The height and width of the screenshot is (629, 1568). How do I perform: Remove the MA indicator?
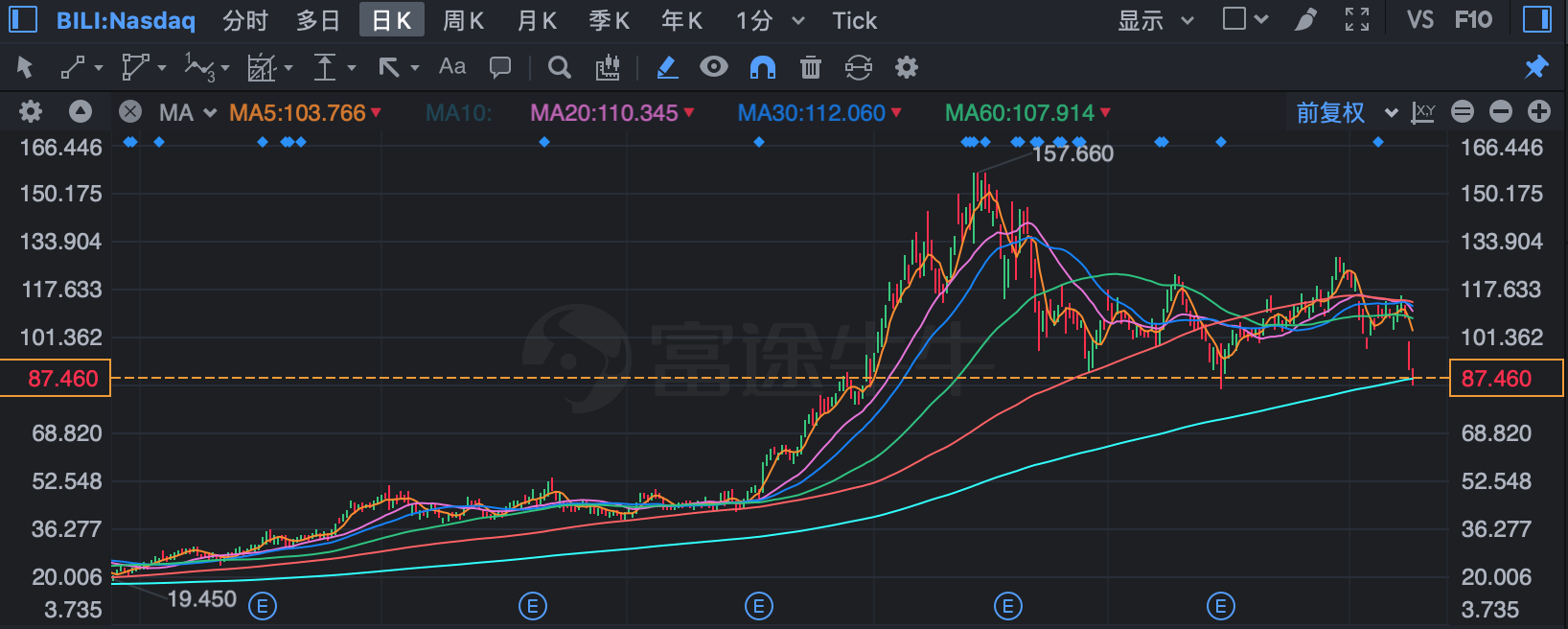[130, 112]
